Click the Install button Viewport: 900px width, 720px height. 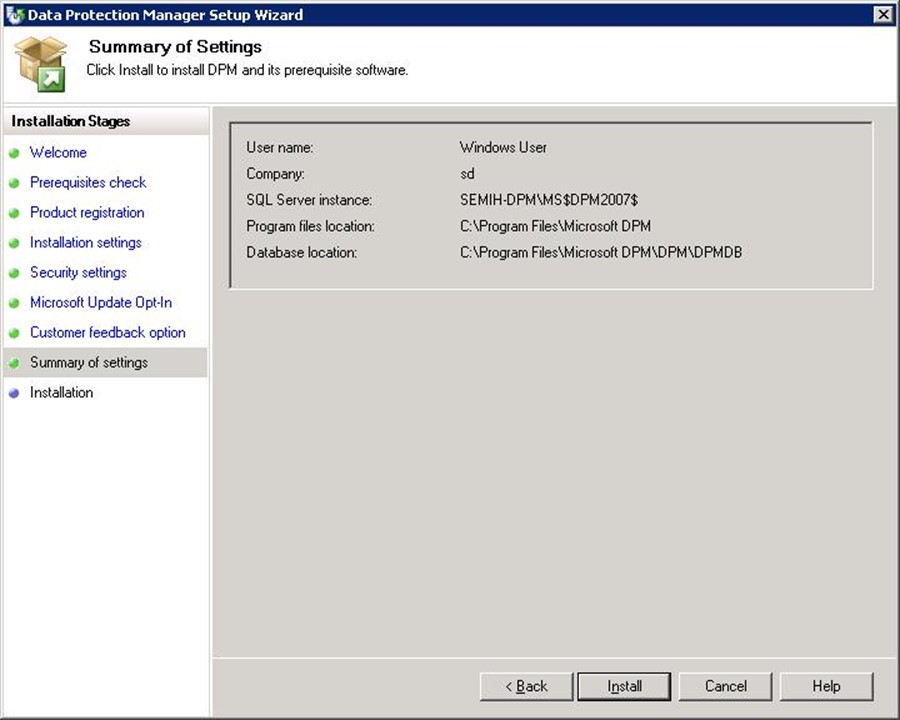(625, 686)
